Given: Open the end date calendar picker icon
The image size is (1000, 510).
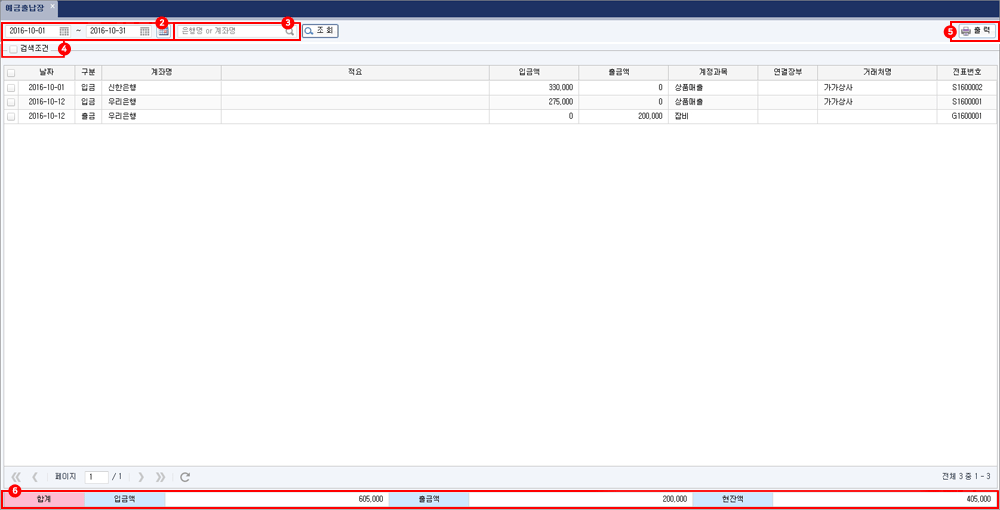Looking at the screenshot, I should 145,31.
